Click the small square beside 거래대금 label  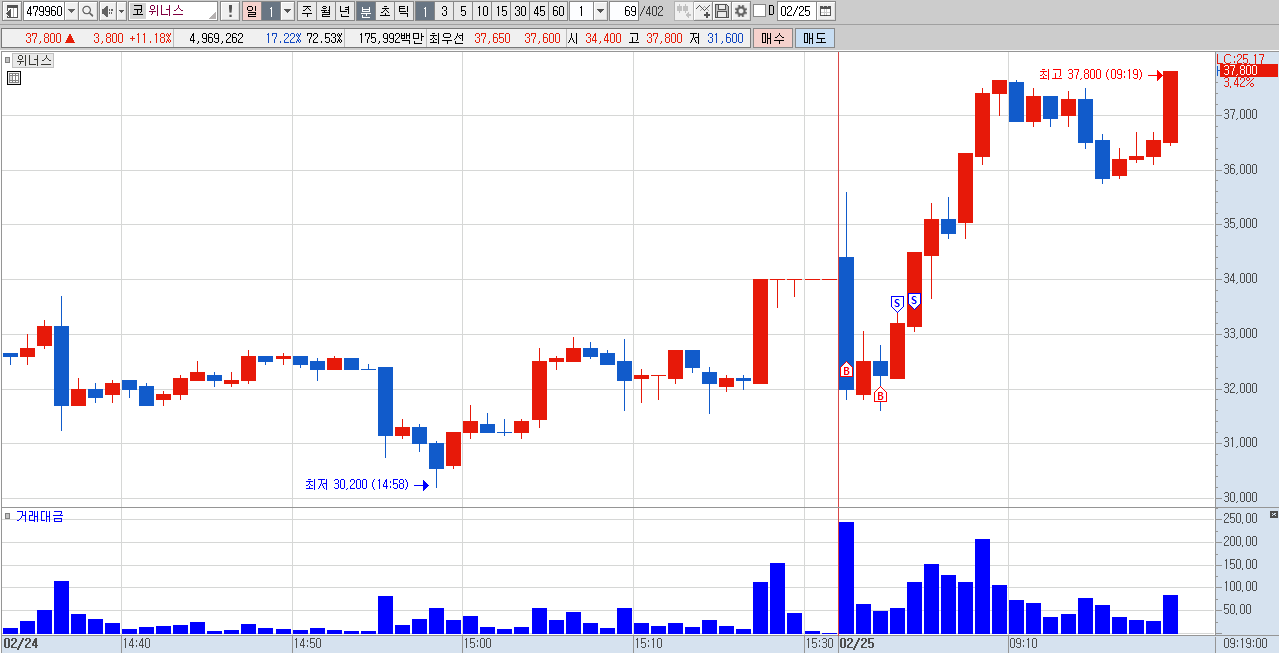(x=7, y=516)
